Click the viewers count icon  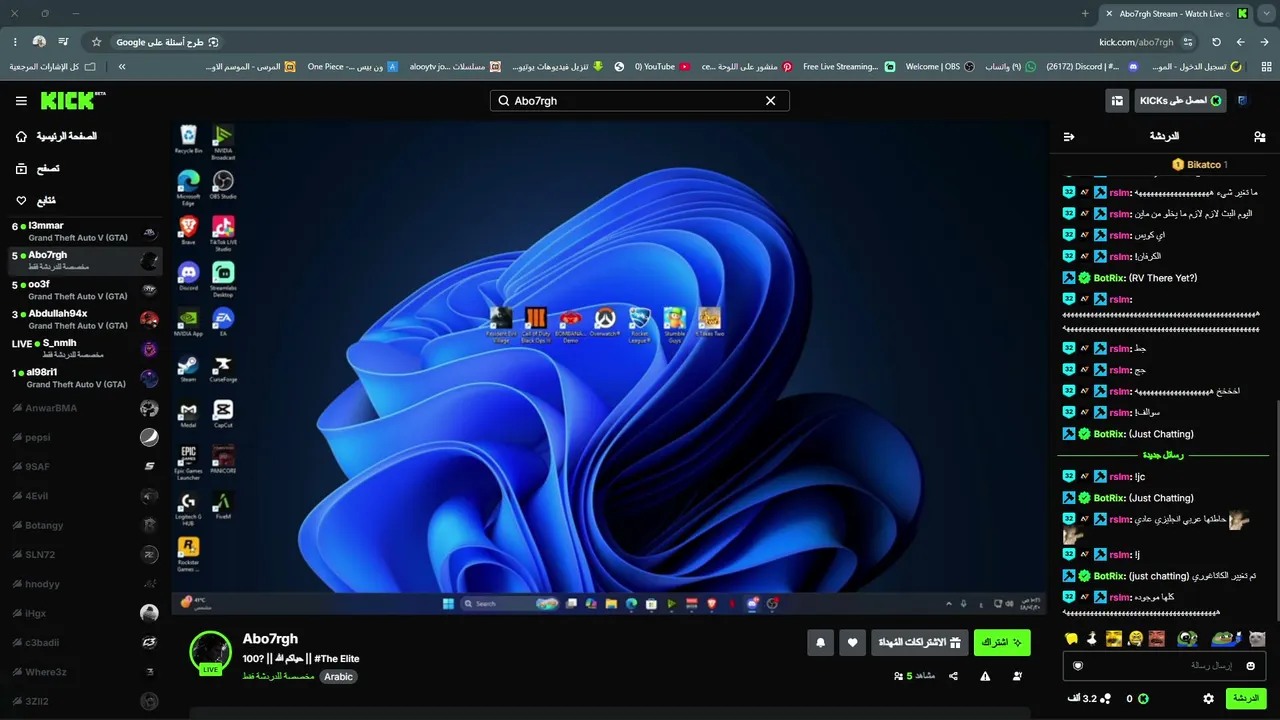point(899,676)
